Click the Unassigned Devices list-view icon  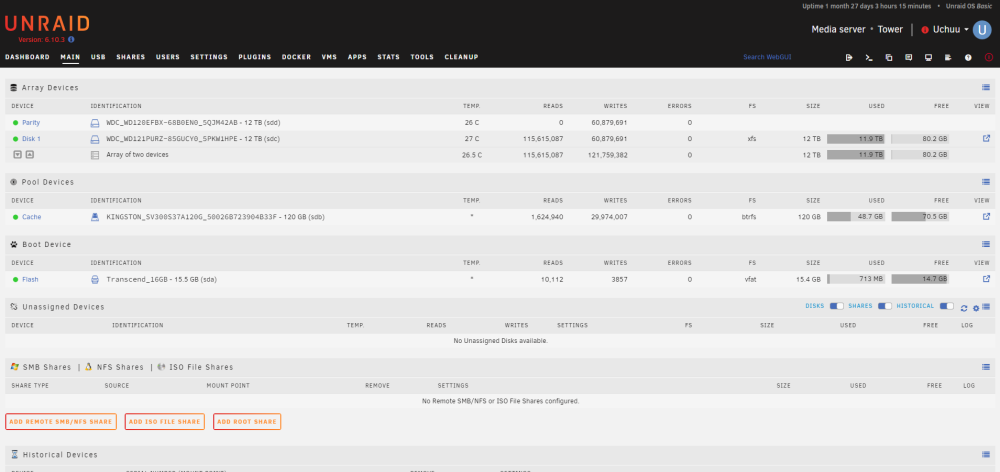point(986,307)
